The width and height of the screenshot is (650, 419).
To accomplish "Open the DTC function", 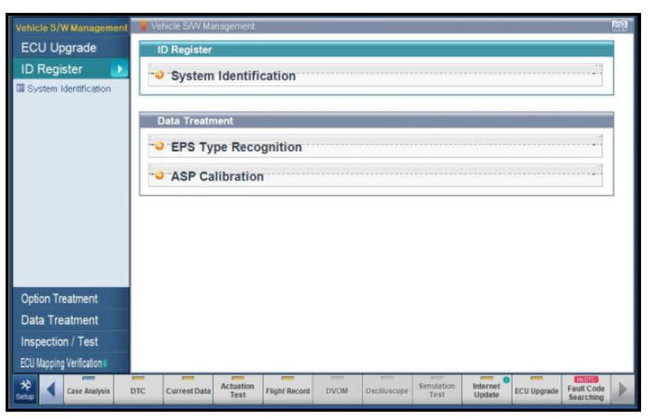I will coord(138,390).
